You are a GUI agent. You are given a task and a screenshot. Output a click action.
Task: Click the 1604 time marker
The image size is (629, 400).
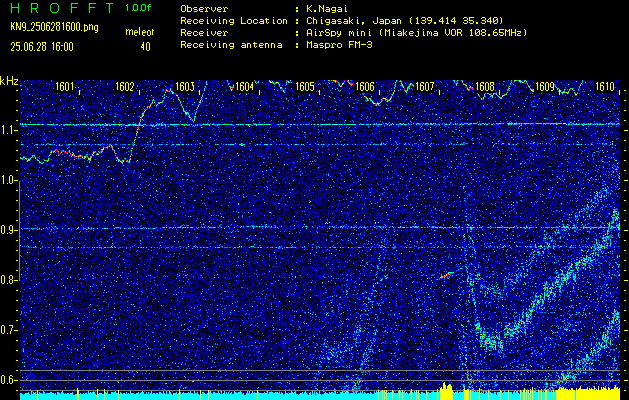(x=245, y=86)
